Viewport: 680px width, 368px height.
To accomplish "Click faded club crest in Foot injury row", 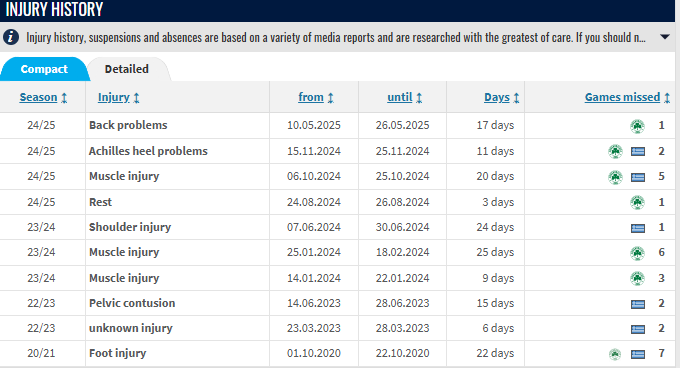I will [615, 354].
